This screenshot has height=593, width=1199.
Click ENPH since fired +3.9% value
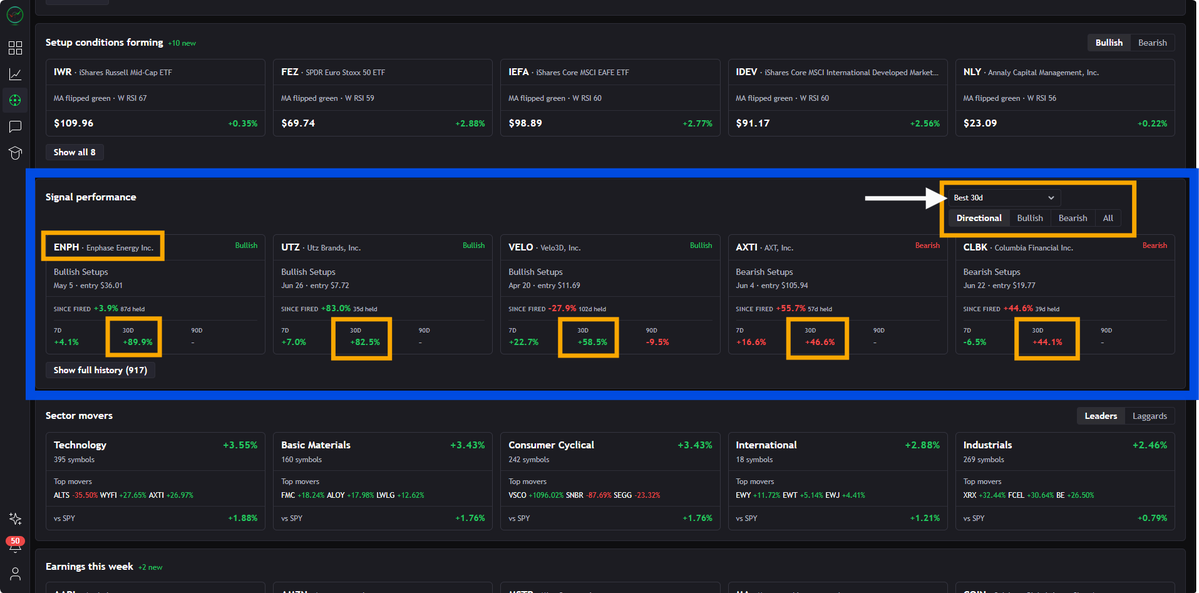click(x=104, y=308)
